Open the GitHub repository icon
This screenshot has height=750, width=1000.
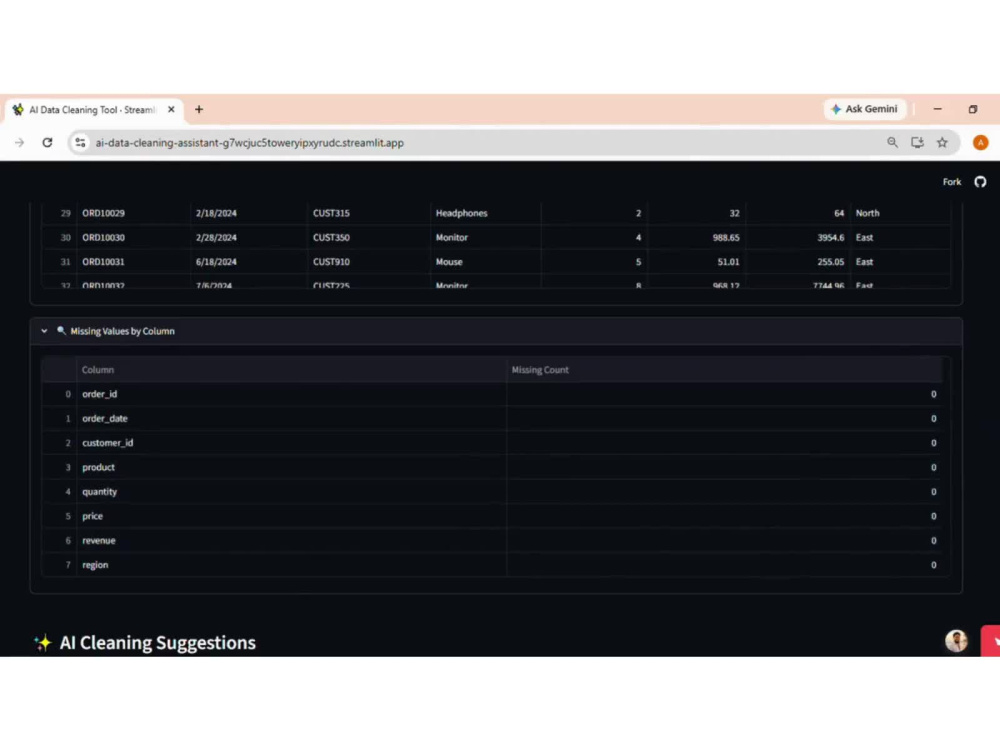[x=980, y=182]
